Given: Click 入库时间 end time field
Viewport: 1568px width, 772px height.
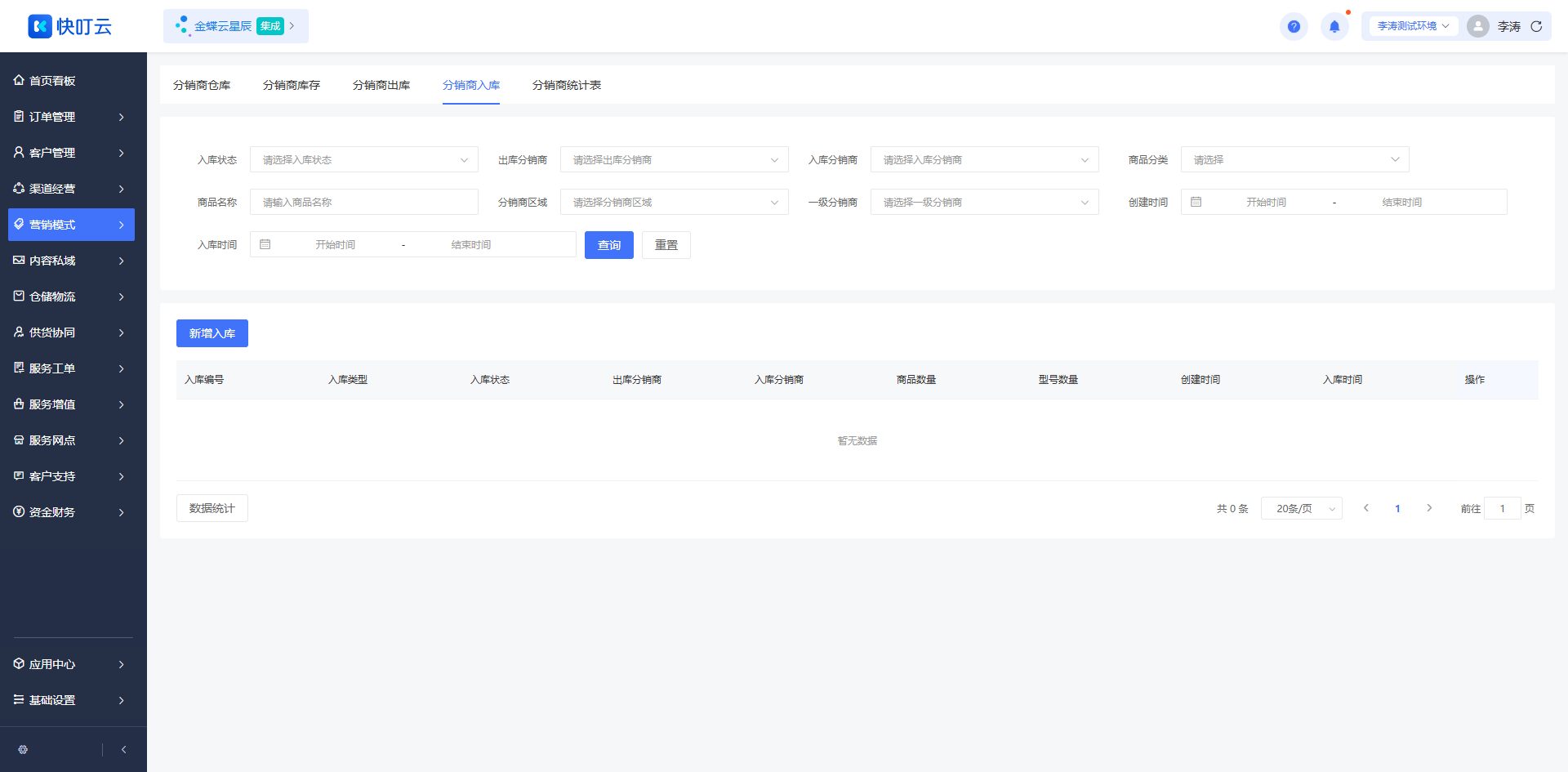Looking at the screenshot, I should click(x=471, y=244).
